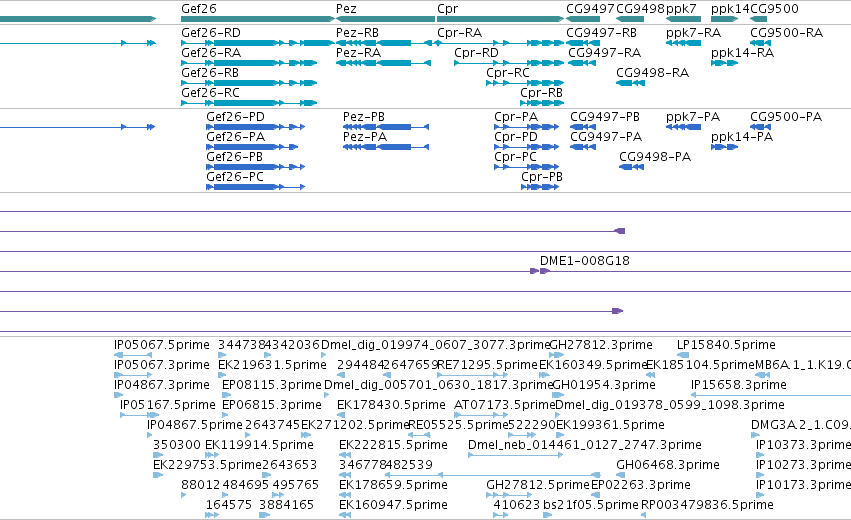Click the DME1-008G18 feature label
The height and width of the screenshot is (520, 851).
coord(585,261)
